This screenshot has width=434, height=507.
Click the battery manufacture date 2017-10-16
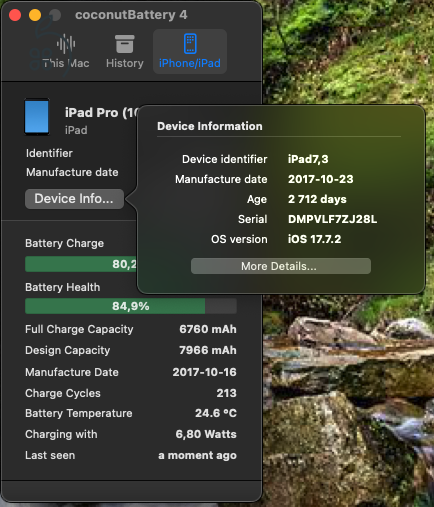(204, 372)
